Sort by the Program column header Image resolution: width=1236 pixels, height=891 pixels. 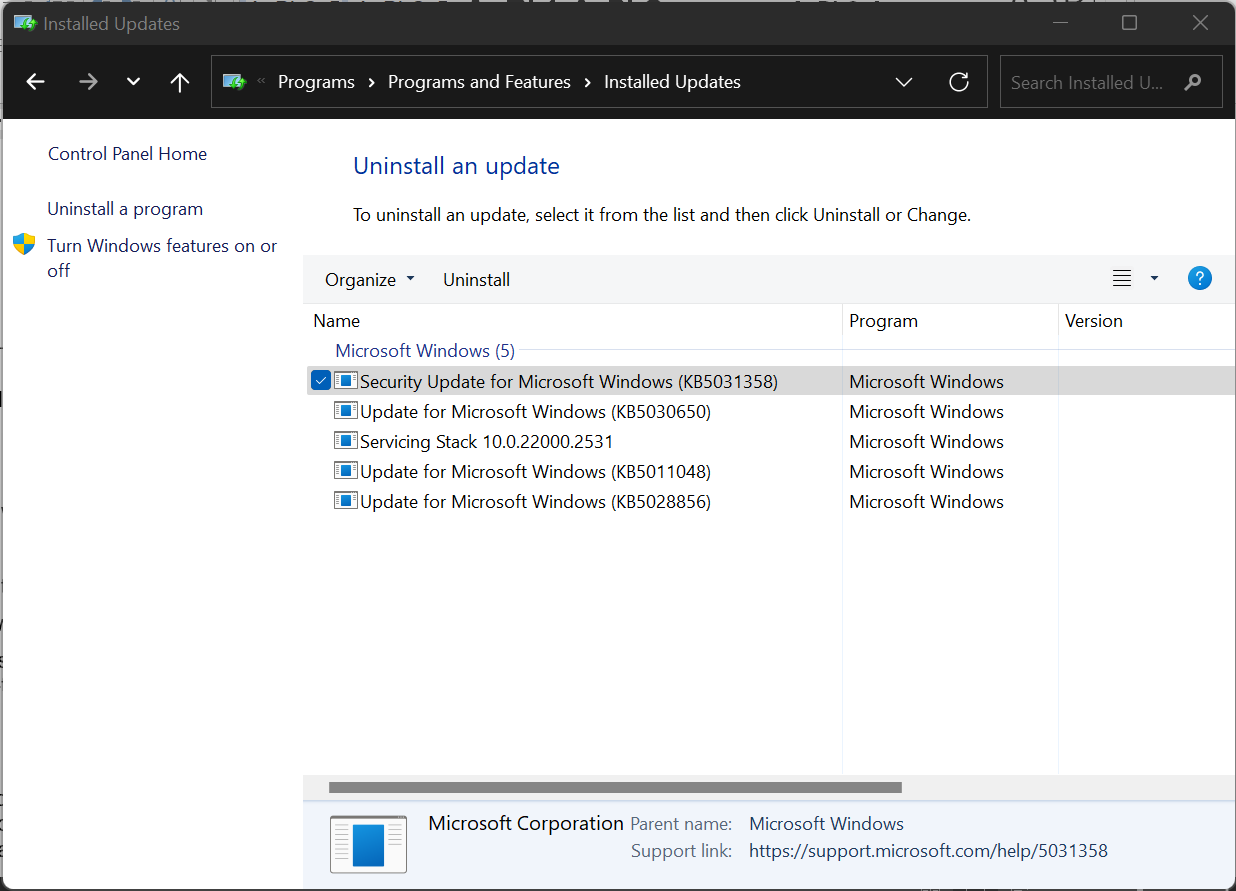950,321
